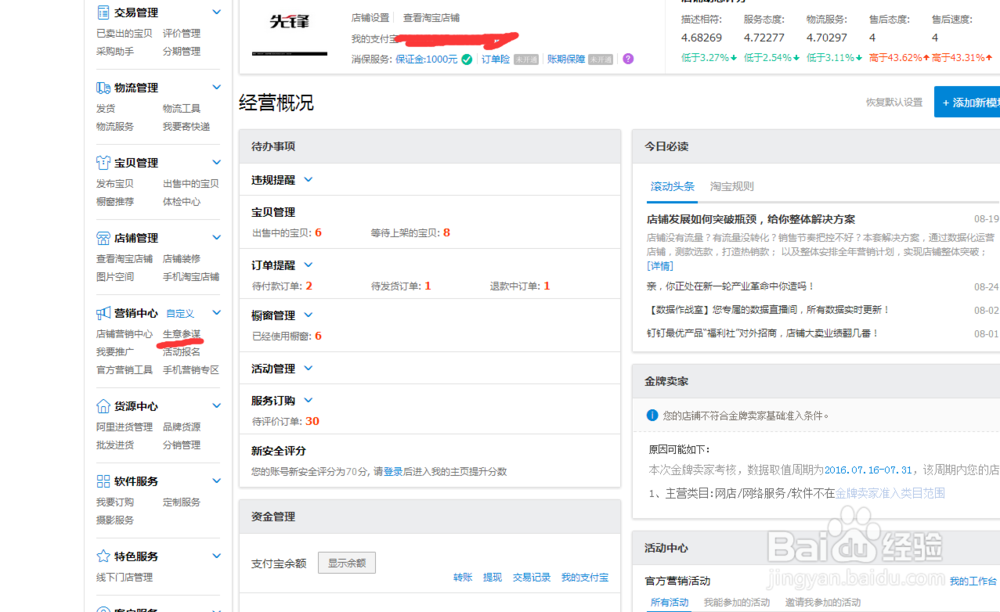This screenshot has height=612, width=1000.
Task: Open 发布宝贝 in sidebar
Action: pyautogui.click(x=115, y=184)
